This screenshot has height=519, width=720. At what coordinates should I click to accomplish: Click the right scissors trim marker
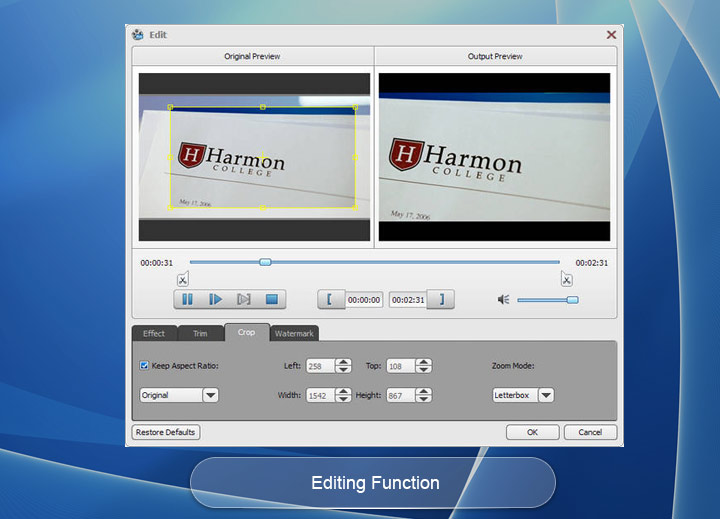click(x=567, y=279)
